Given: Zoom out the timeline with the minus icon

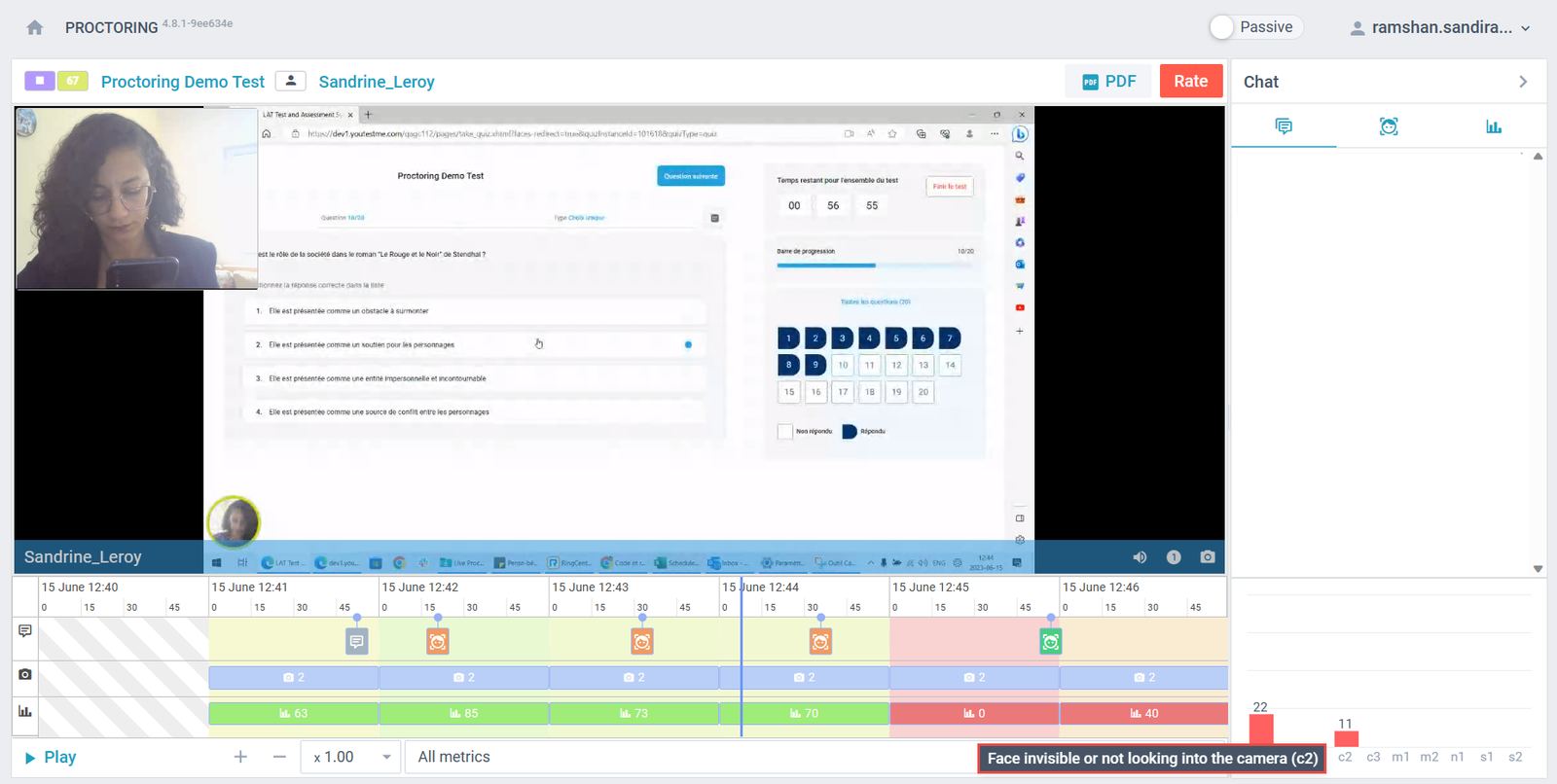Looking at the screenshot, I should pos(279,757).
